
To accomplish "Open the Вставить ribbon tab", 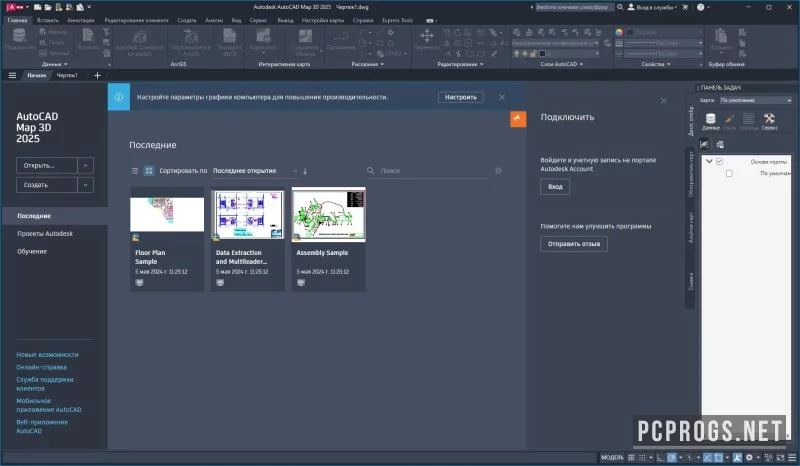I will (47, 20).
